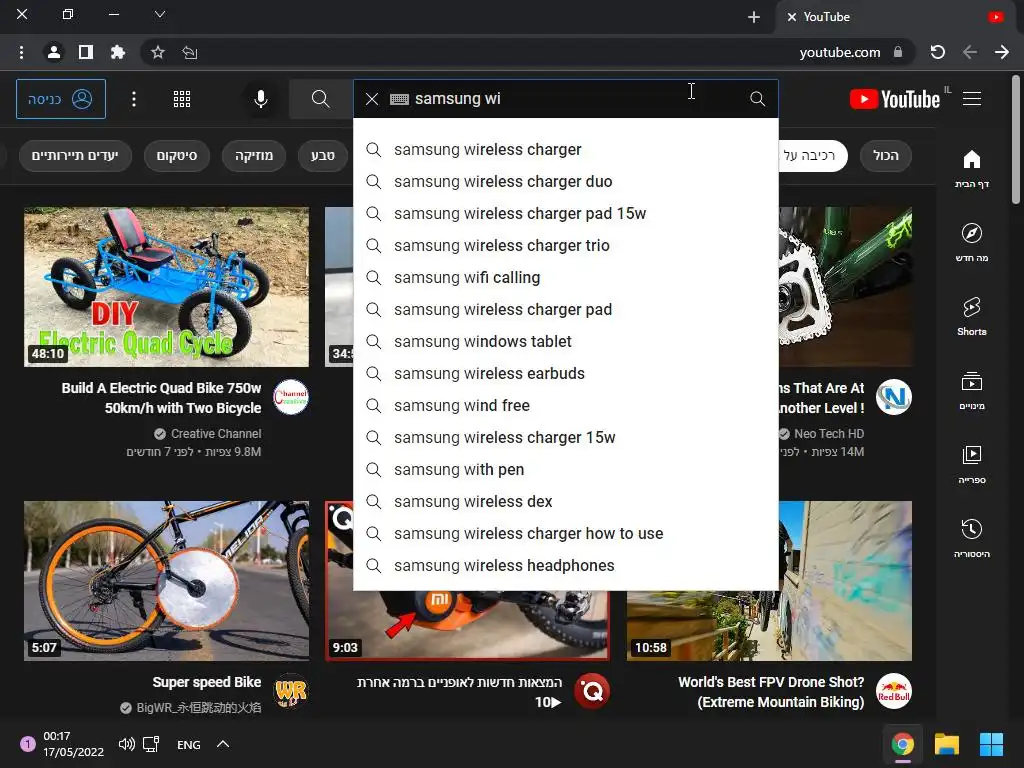Click the search button beside the microphone
1024x768 pixels.
pos(320,99)
